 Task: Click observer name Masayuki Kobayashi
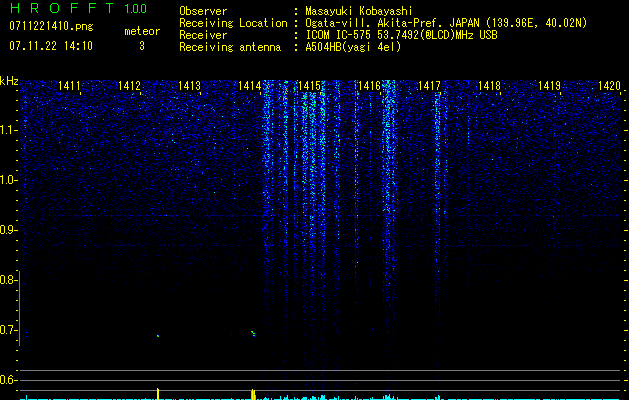pyautogui.click(x=359, y=11)
